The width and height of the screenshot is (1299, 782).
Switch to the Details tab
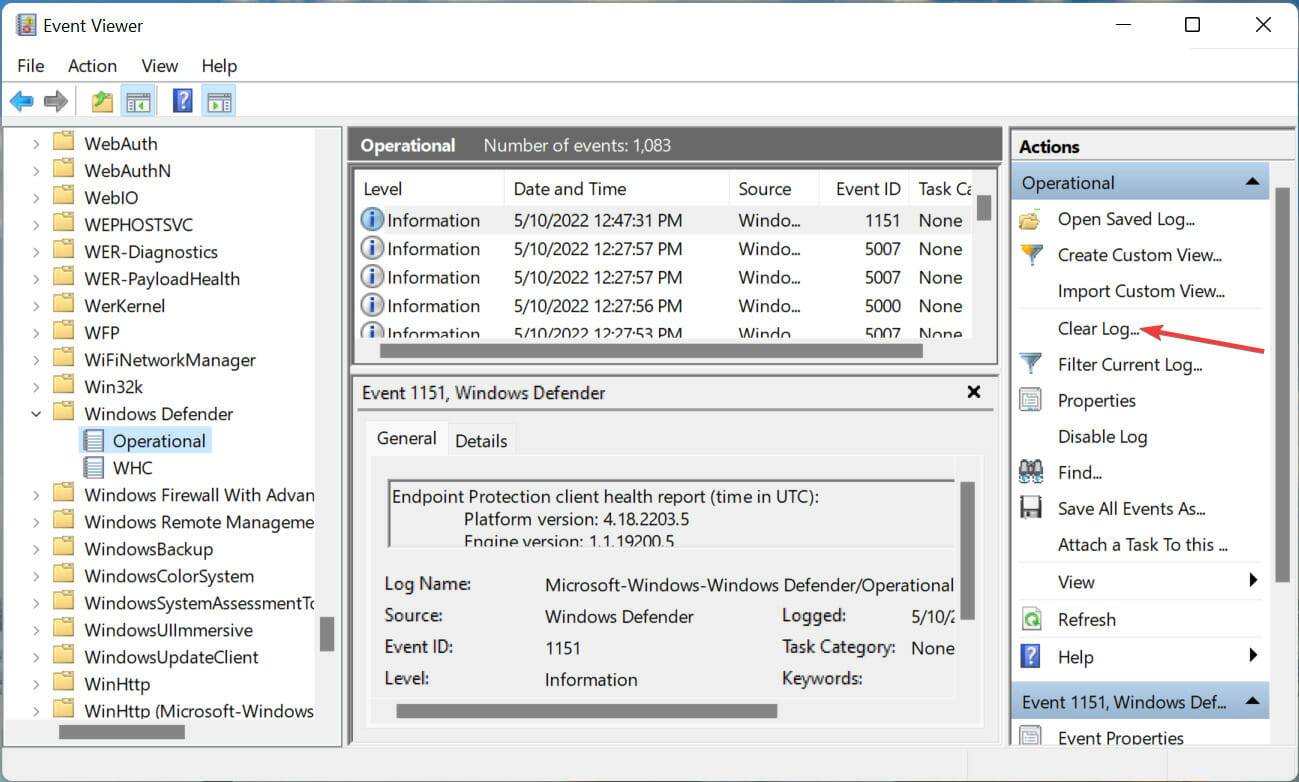(481, 440)
